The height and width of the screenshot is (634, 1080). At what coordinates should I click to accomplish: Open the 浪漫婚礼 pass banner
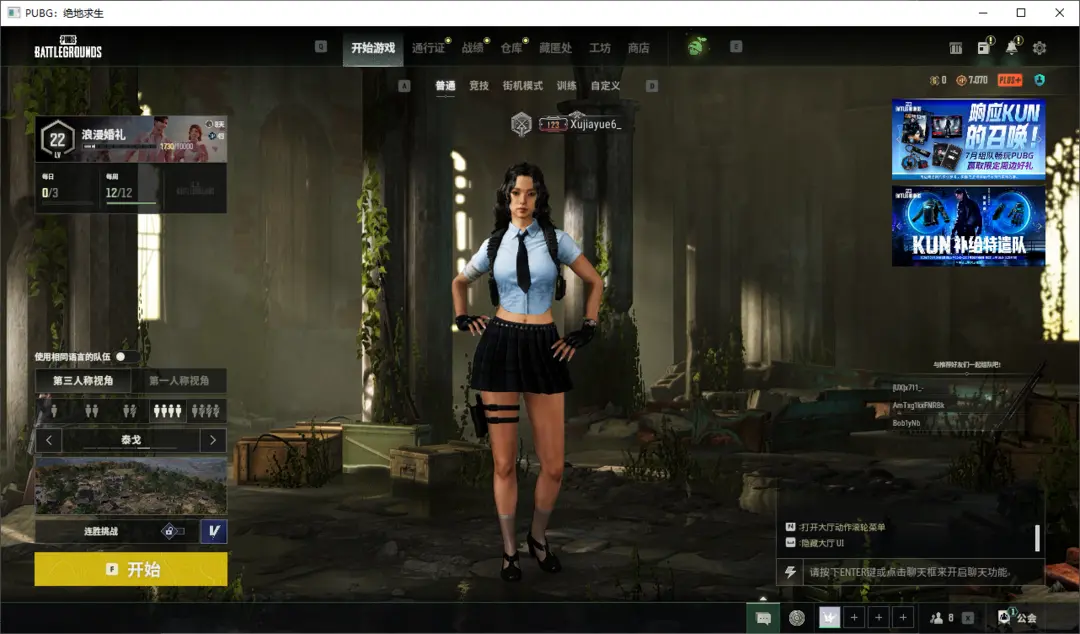tap(131, 139)
